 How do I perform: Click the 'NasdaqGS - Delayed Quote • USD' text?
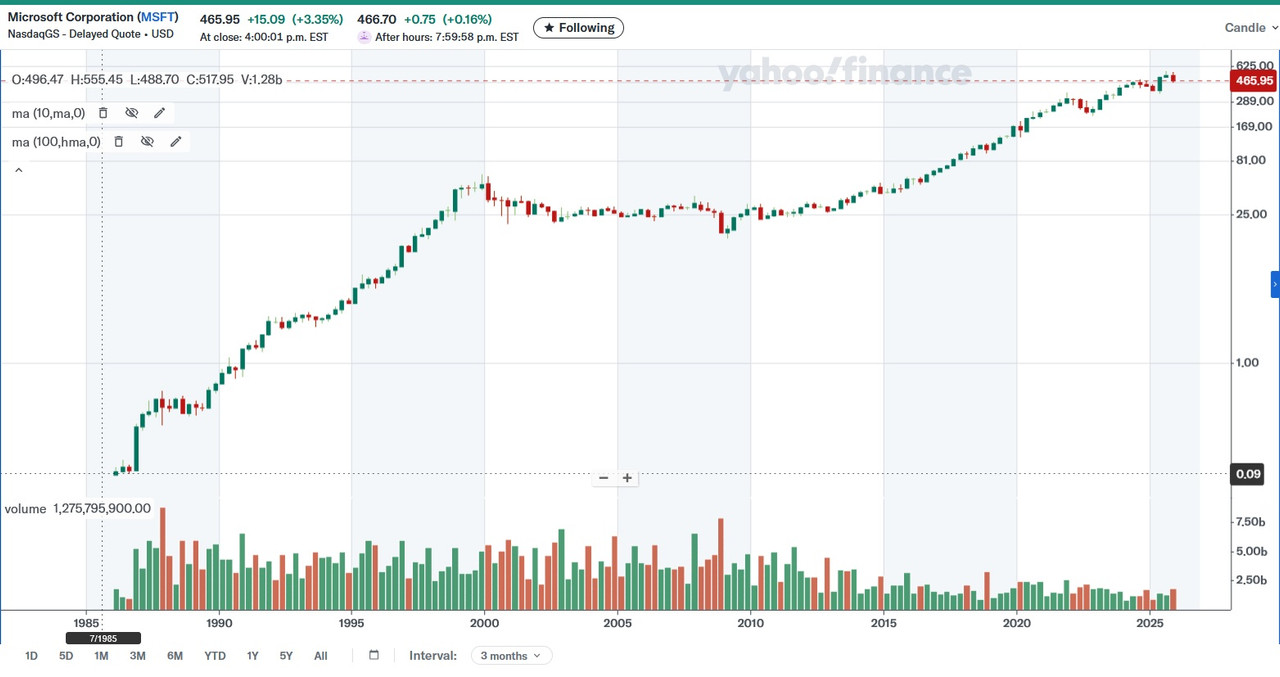click(x=91, y=34)
